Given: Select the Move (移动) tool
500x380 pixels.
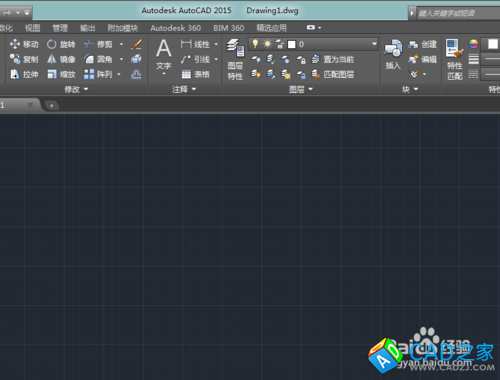Looking at the screenshot, I should [24, 44].
